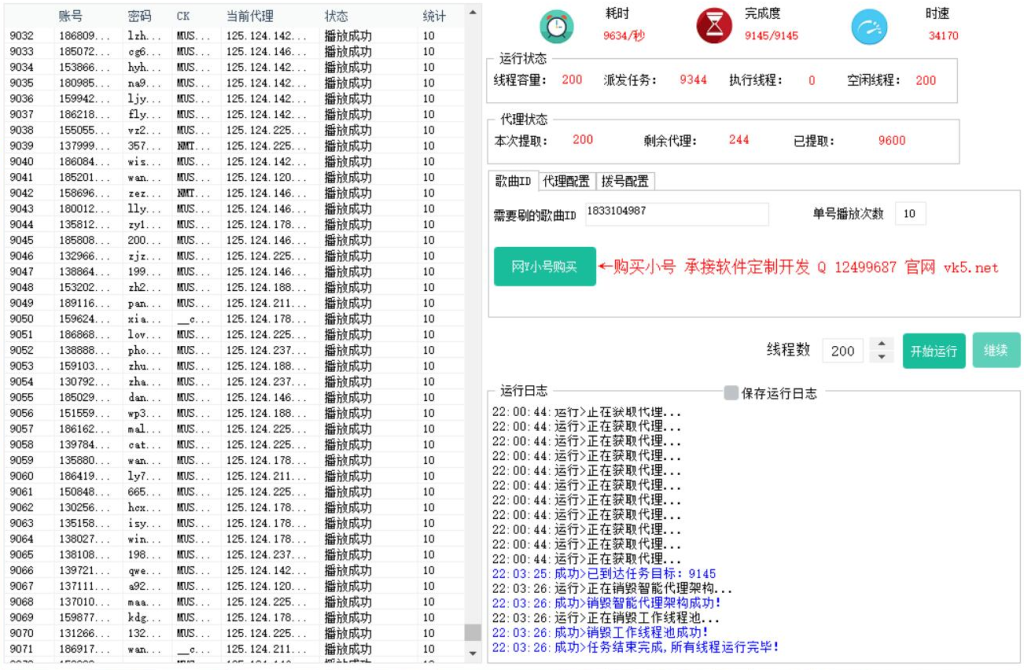Click the 需要刷的歌曲ID input field
This screenshot has height=670, width=1024.
(676, 213)
